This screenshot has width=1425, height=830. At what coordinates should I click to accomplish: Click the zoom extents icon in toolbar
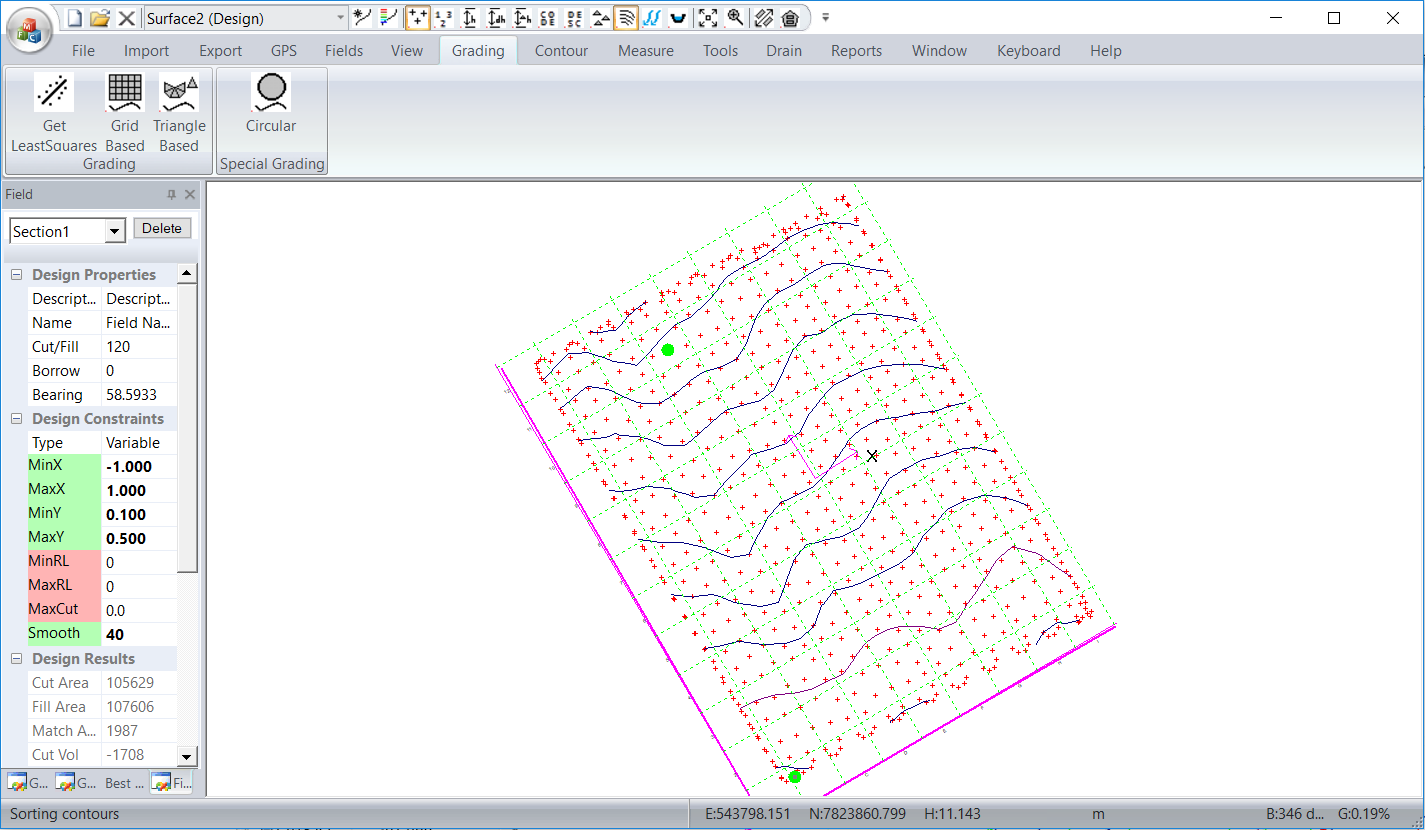click(708, 18)
